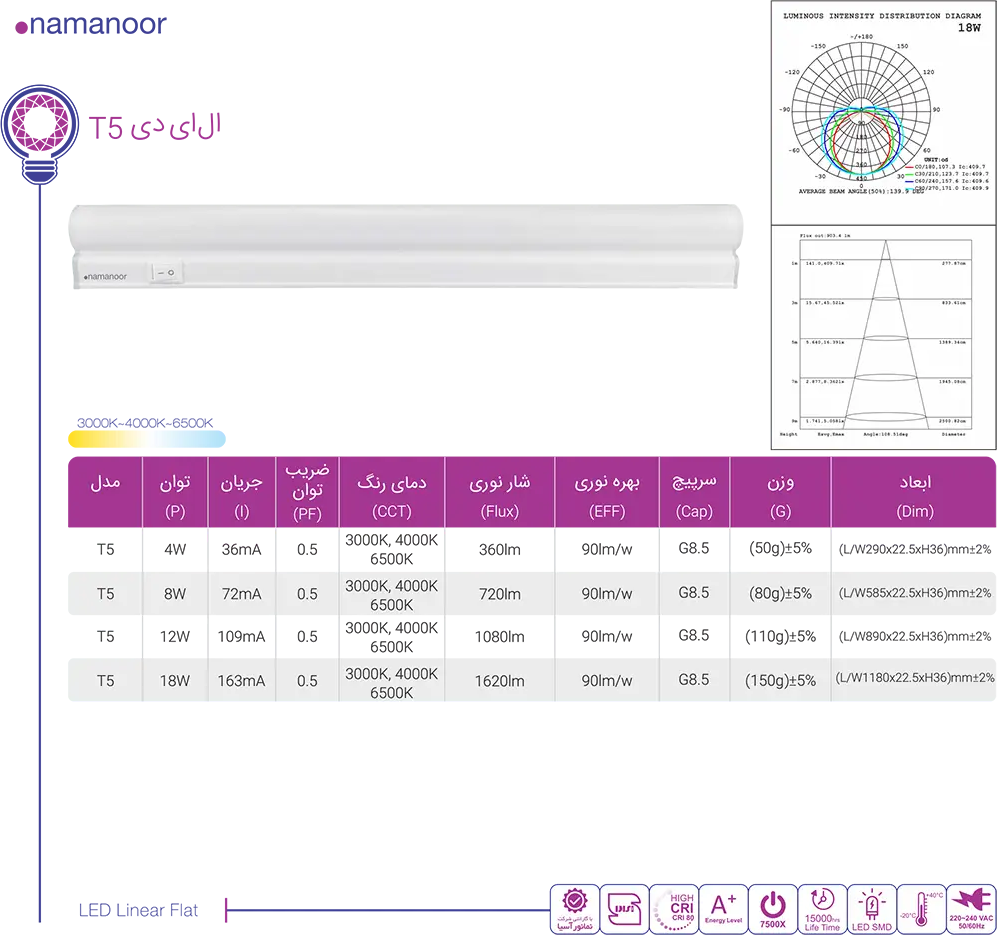Open the beam cone illuminance diagram
997x935 pixels.
coord(883,336)
